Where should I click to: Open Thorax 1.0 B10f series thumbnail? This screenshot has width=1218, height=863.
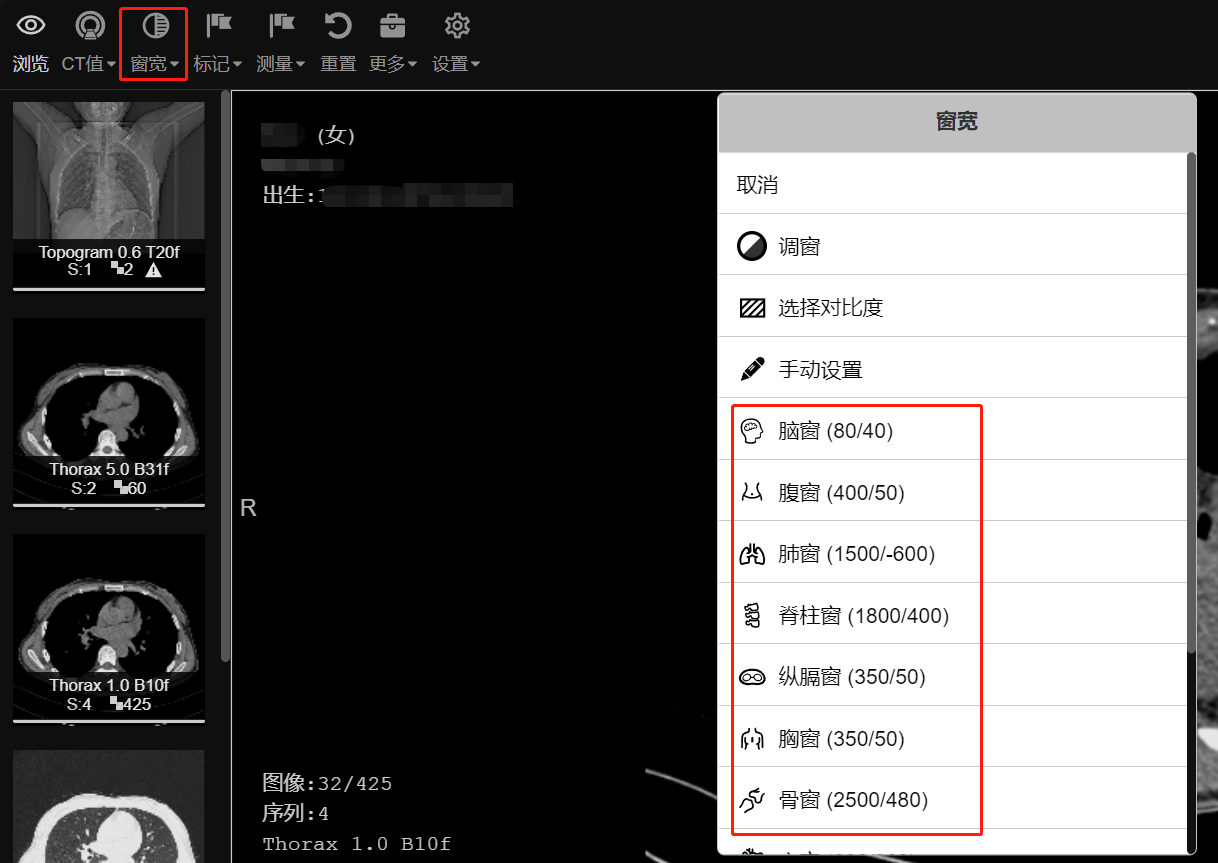click(108, 627)
